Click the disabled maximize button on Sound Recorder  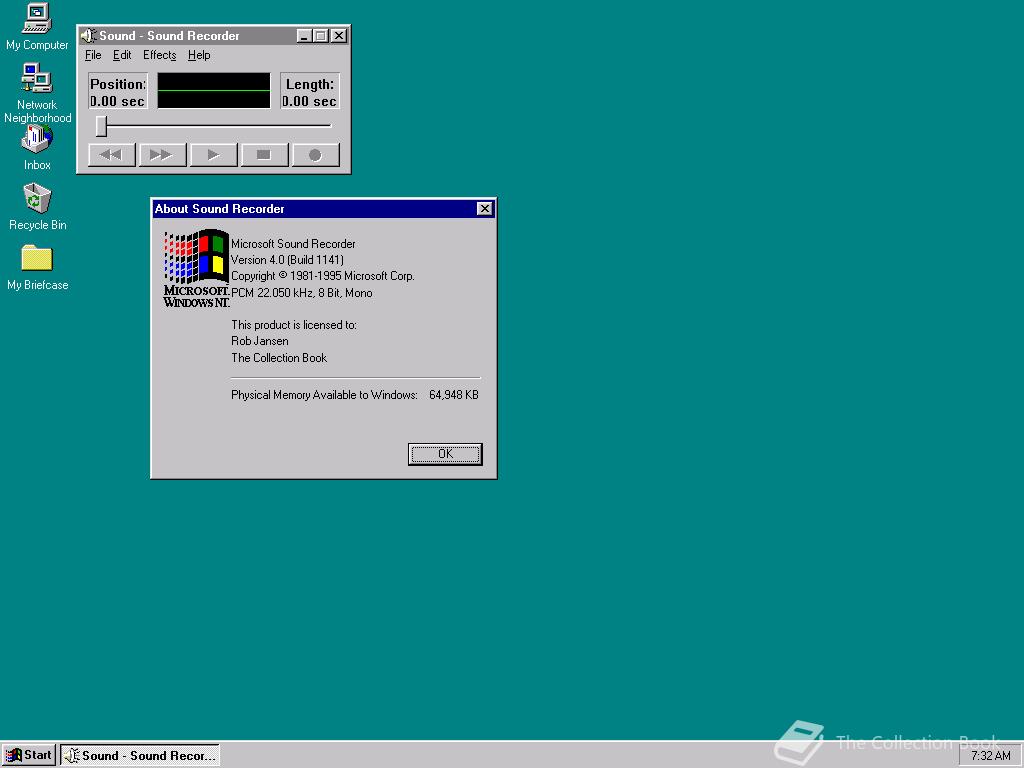tap(320, 36)
